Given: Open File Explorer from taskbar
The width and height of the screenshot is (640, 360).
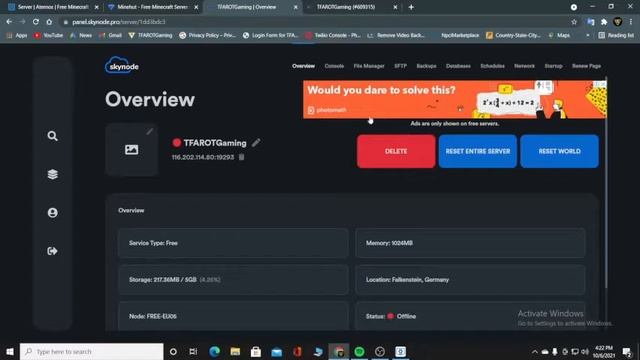Looking at the screenshot, I should pos(235,351).
